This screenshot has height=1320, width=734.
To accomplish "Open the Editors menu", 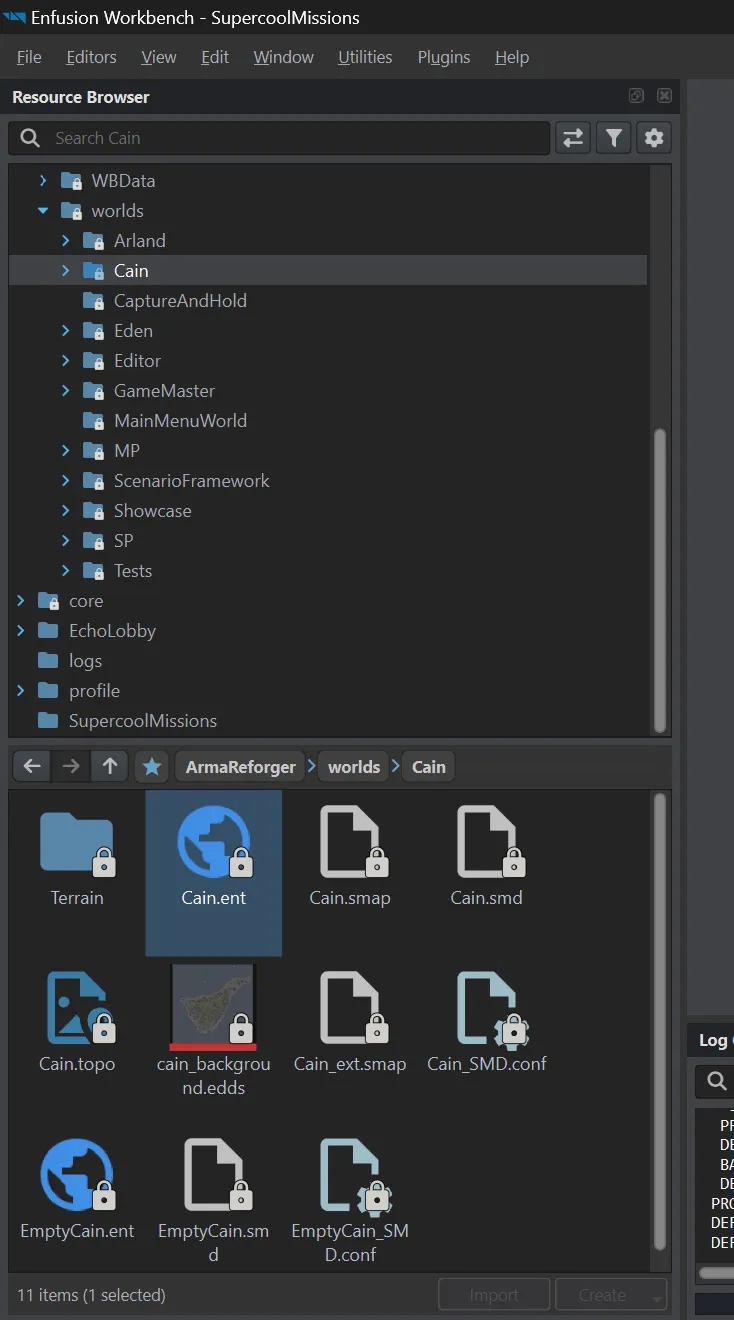I will pyautogui.click(x=91, y=57).
